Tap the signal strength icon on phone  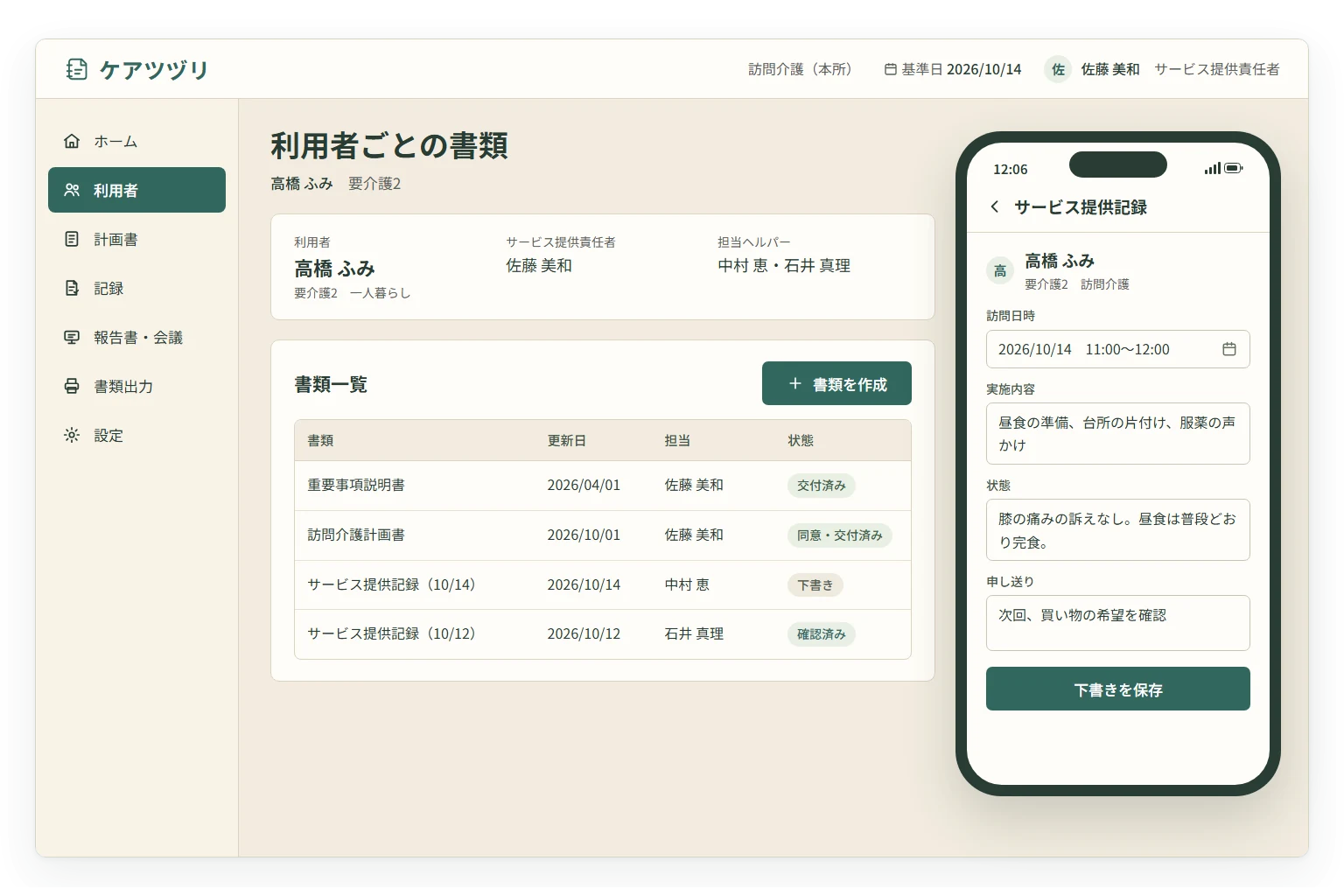coord(1212,168)
